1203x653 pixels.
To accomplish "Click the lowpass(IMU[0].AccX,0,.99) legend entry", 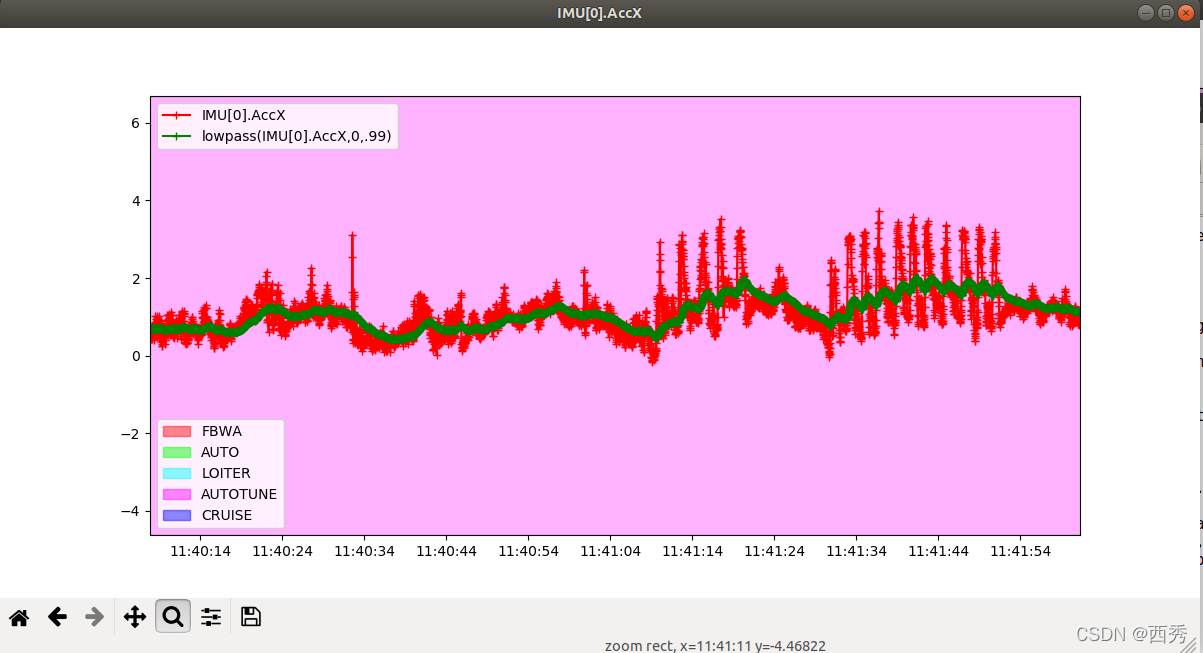I will tap(296, 136).
